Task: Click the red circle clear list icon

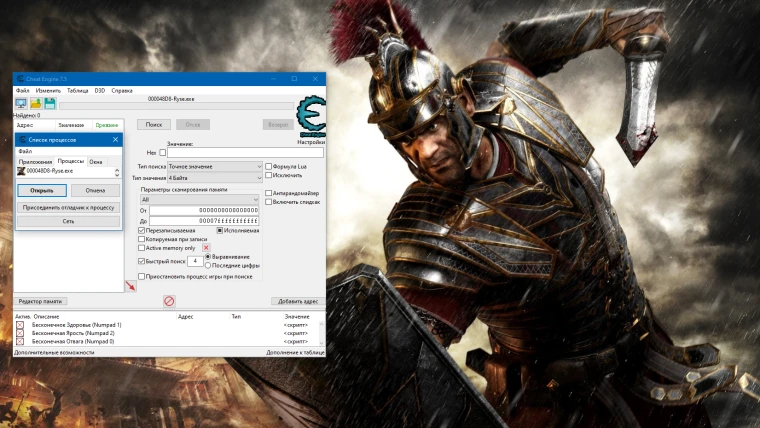Action: click(169, 301)
